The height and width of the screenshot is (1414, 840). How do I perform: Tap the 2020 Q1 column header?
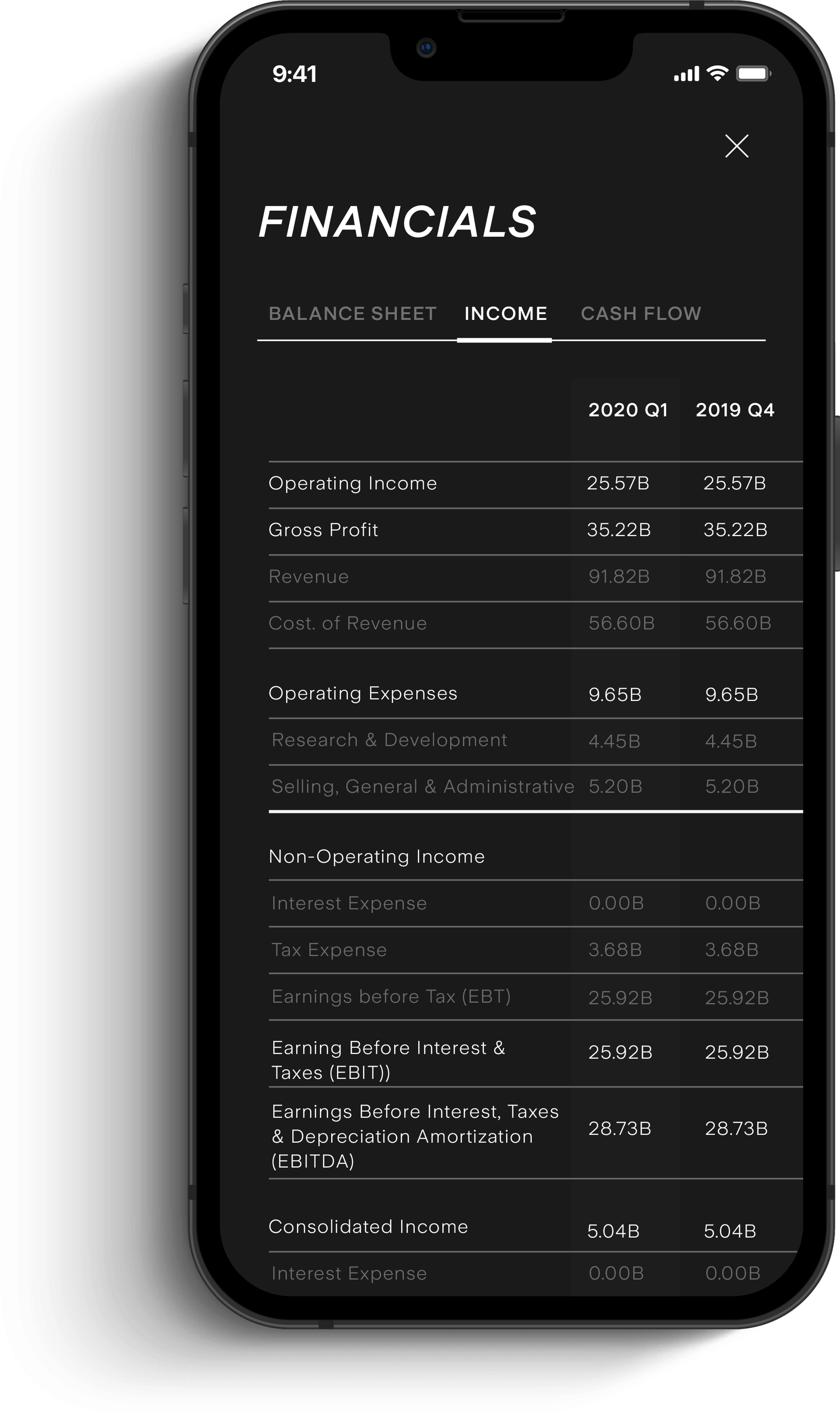[x=628, y=411]
